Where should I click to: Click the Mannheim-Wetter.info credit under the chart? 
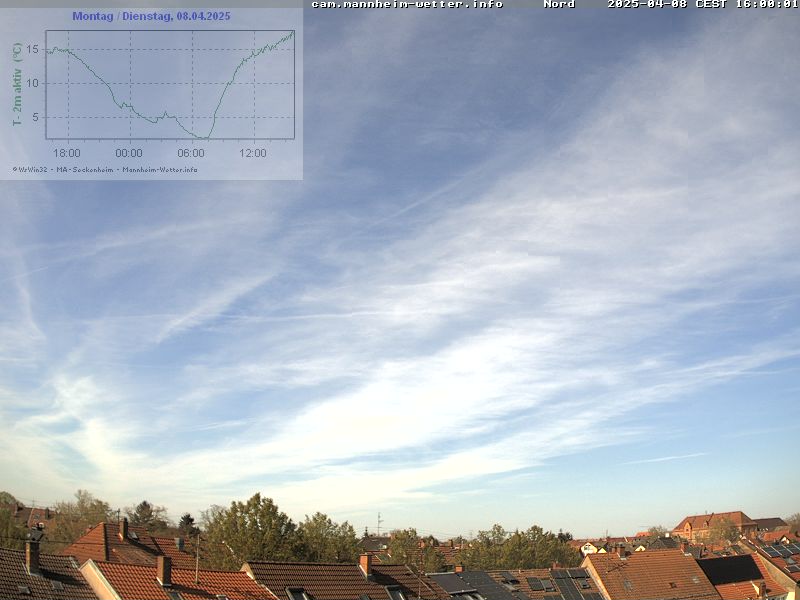click(x=160, y=169)
